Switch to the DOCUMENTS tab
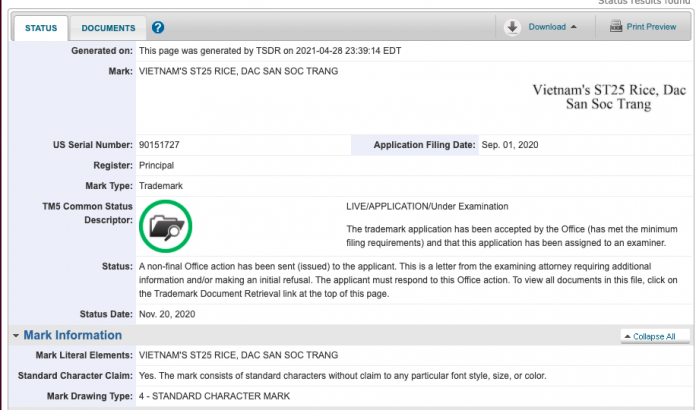696x410 pixels. [x=108, y=28]
